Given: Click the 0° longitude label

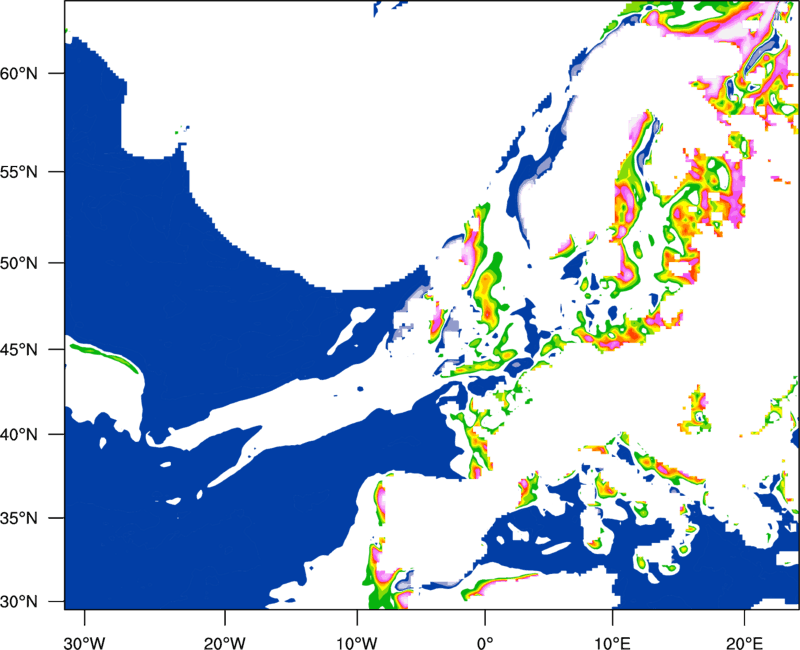Looking at the screenshot, I should coord(485,643).
